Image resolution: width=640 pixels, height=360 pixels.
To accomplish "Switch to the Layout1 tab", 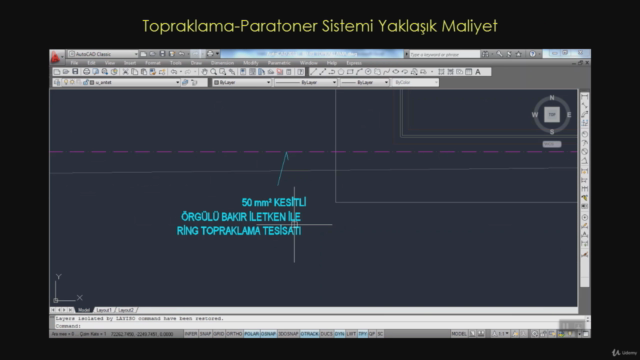I will pos(104,310).
